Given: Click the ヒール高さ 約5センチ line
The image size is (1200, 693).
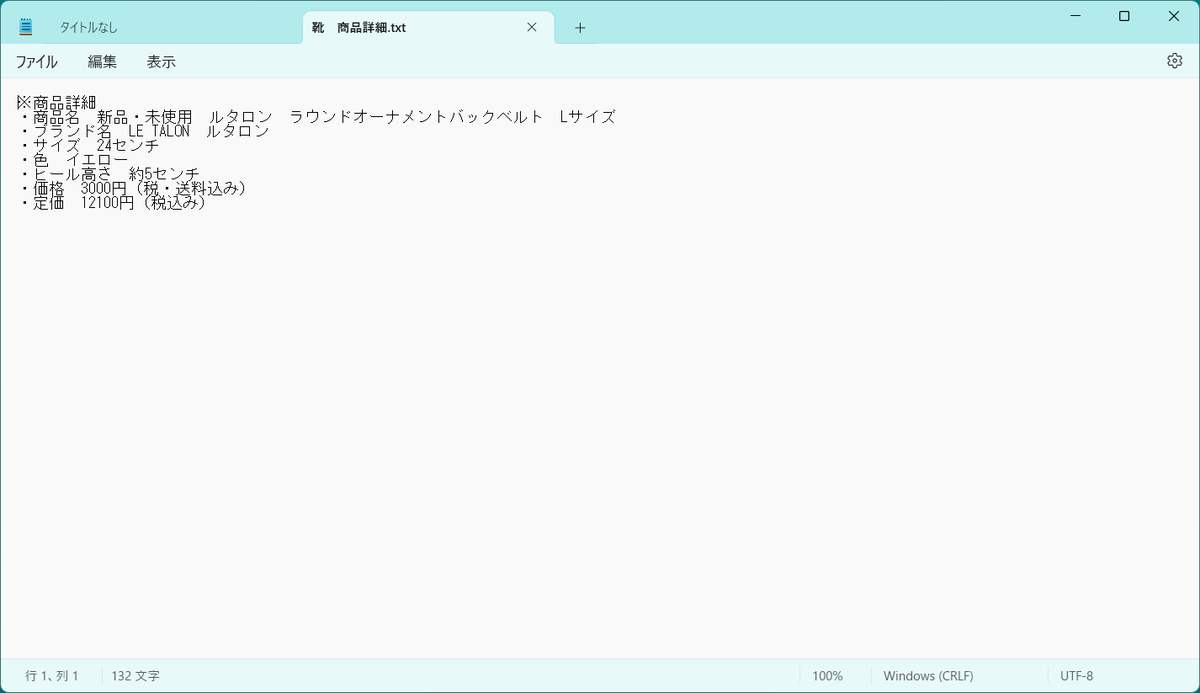Looking at the screenshot, I should tap(108, 175).
